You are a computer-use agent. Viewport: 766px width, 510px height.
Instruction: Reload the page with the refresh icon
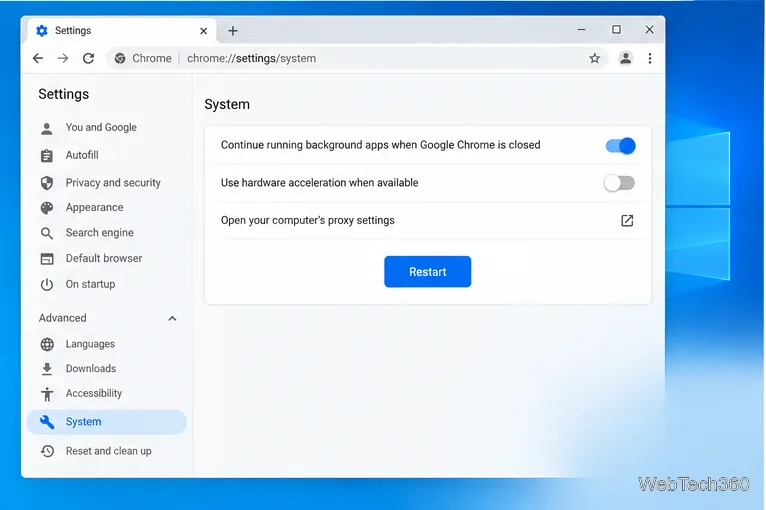[88, 59]
